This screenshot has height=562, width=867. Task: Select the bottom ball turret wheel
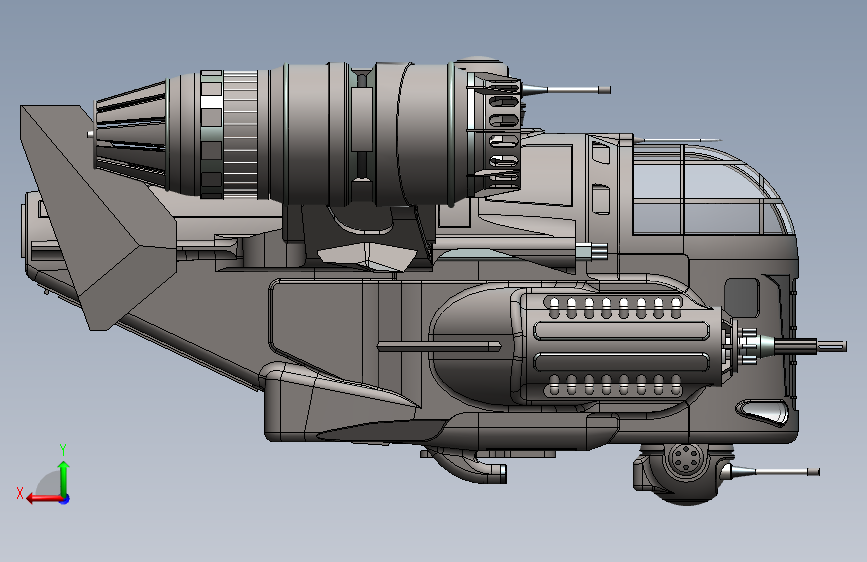point(686,460)
